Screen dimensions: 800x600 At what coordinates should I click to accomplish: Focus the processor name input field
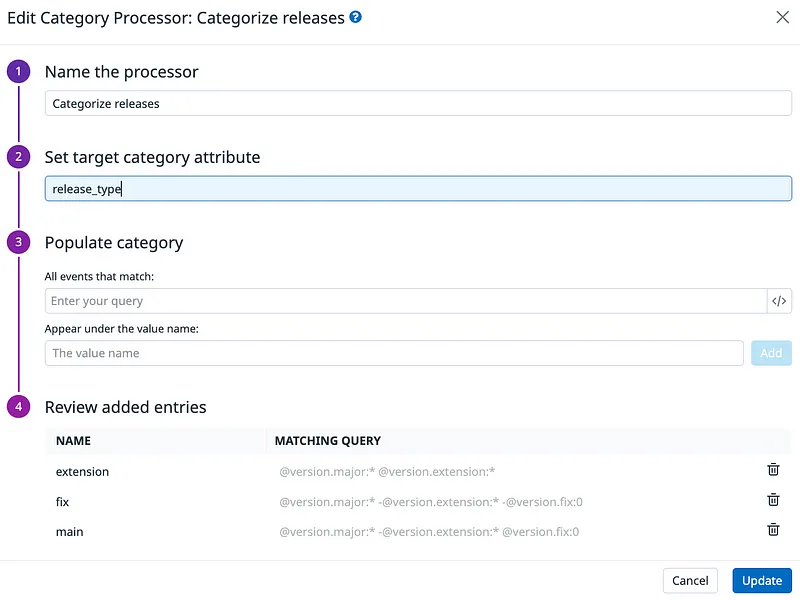pyautogui.click(x=418, y=103)
